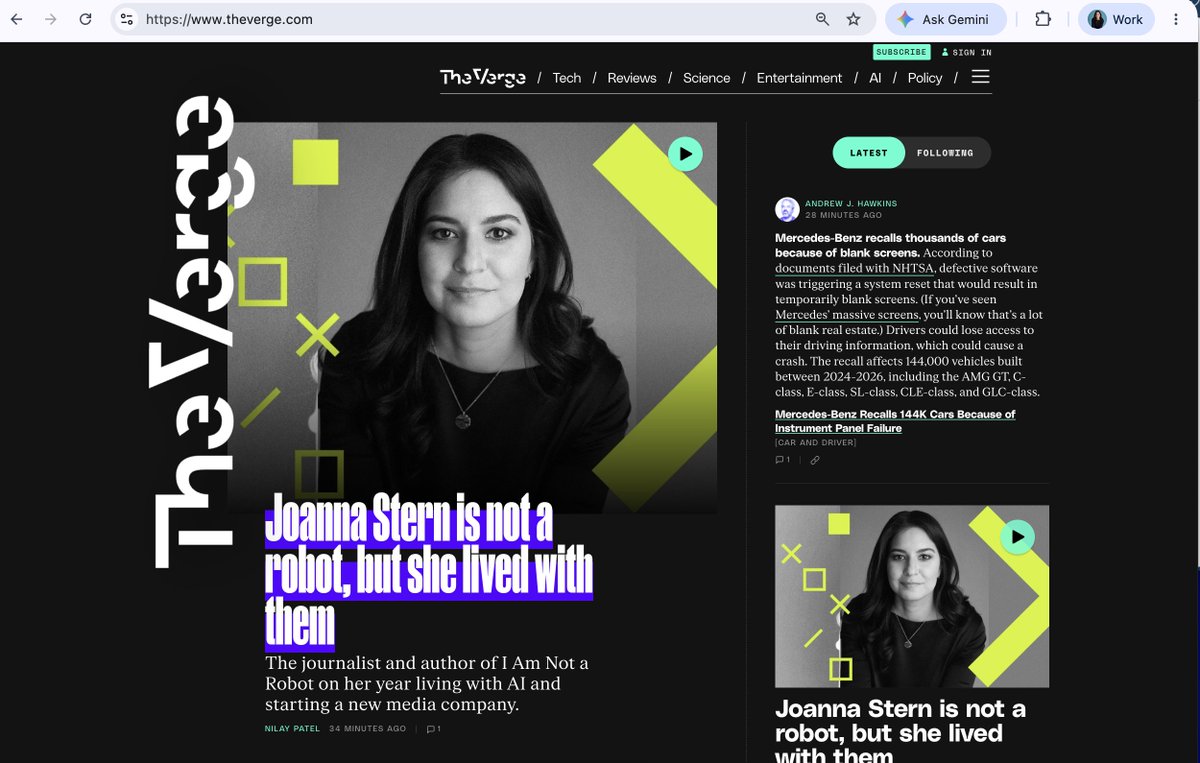Click '[CAR AND DRIVER]' source label
The height and width of the screenshot is (763, 1200).
tap(816, 443)
